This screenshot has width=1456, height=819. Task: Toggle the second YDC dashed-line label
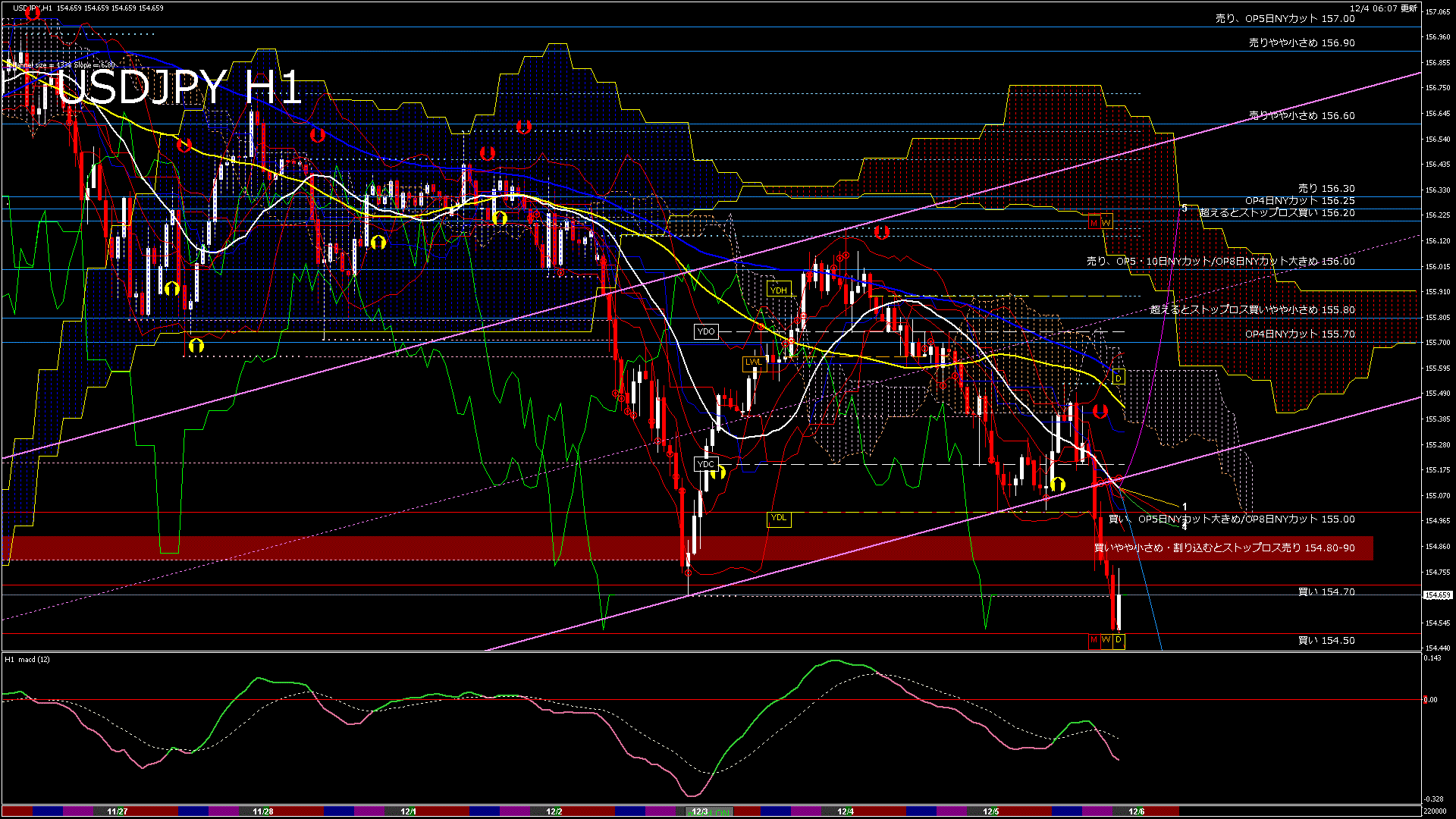(706, 463)
